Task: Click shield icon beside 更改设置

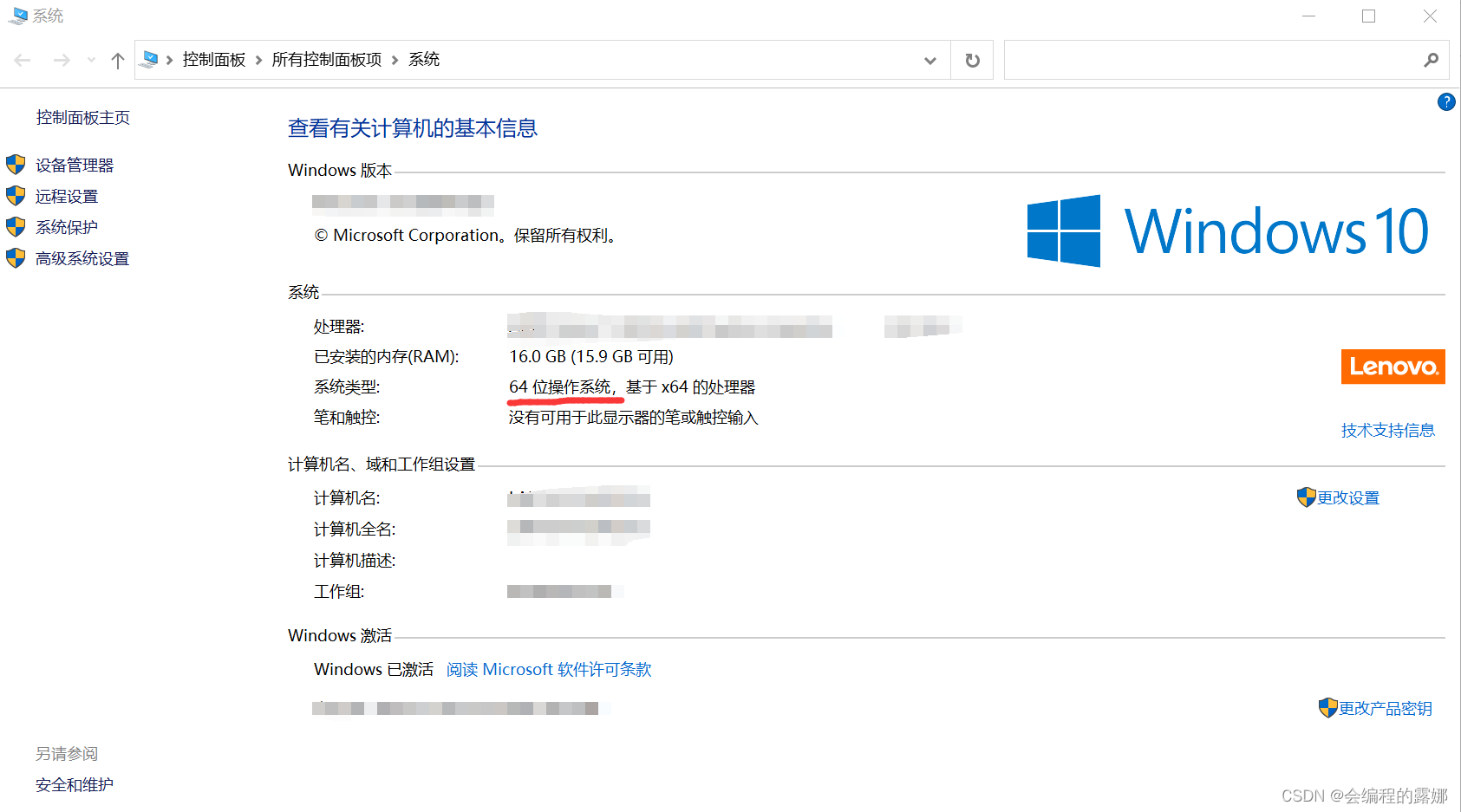Action: (x=1307, y=497)
